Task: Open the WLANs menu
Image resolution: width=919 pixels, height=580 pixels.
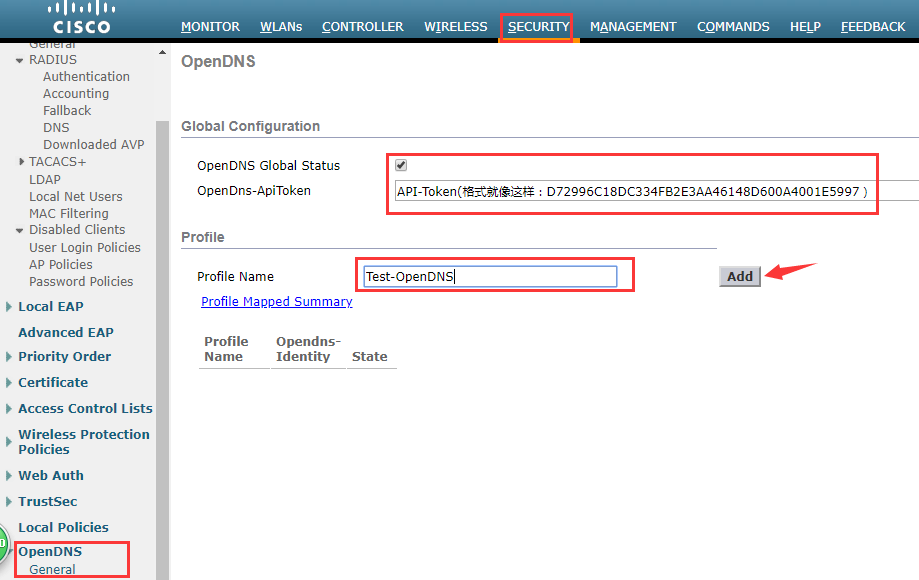Action: pos(281,27)
